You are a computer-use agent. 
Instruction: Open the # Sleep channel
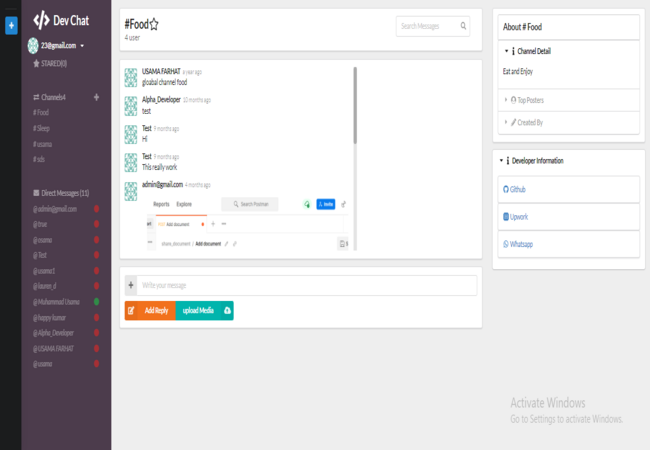tap(41, 129)
